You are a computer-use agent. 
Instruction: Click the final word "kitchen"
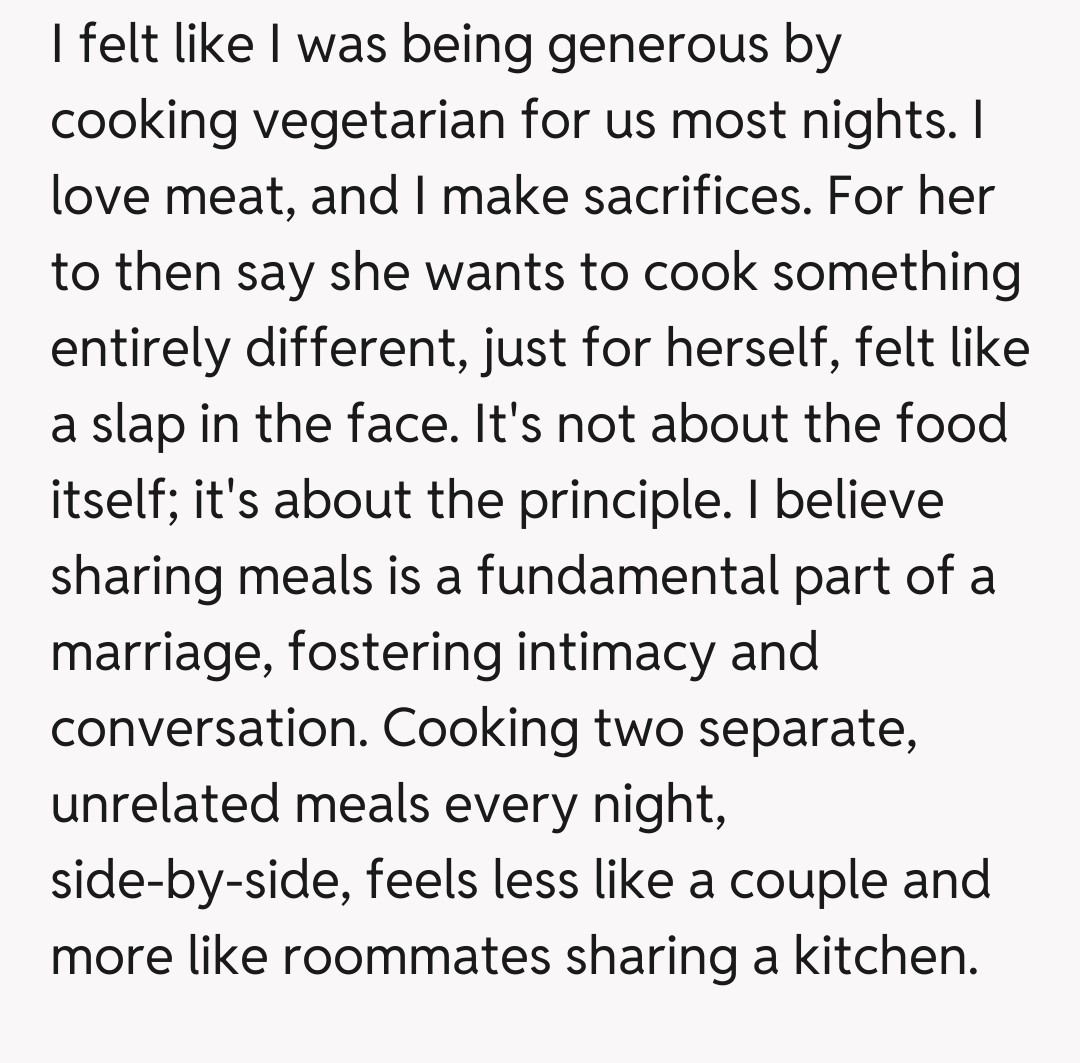pyautogui.click(x=884, y=957)
